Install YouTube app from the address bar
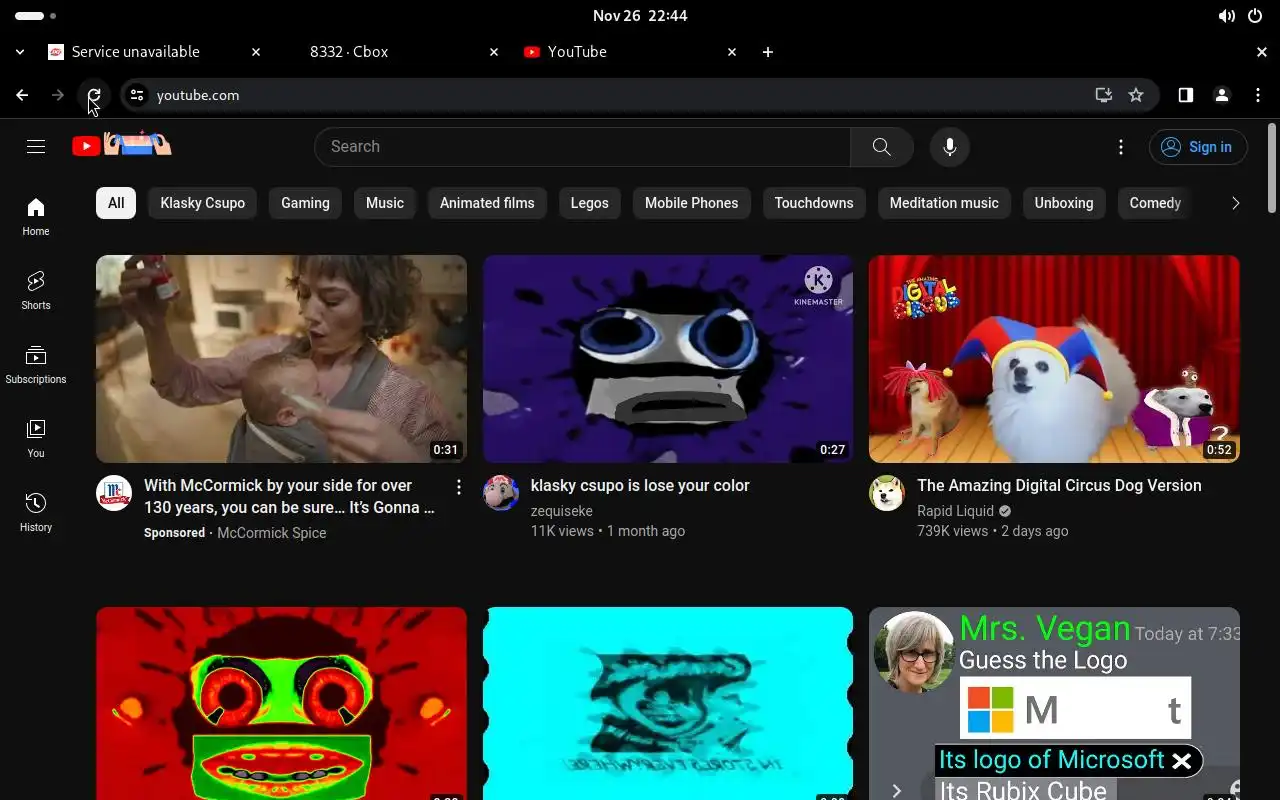 (1103, 95)
